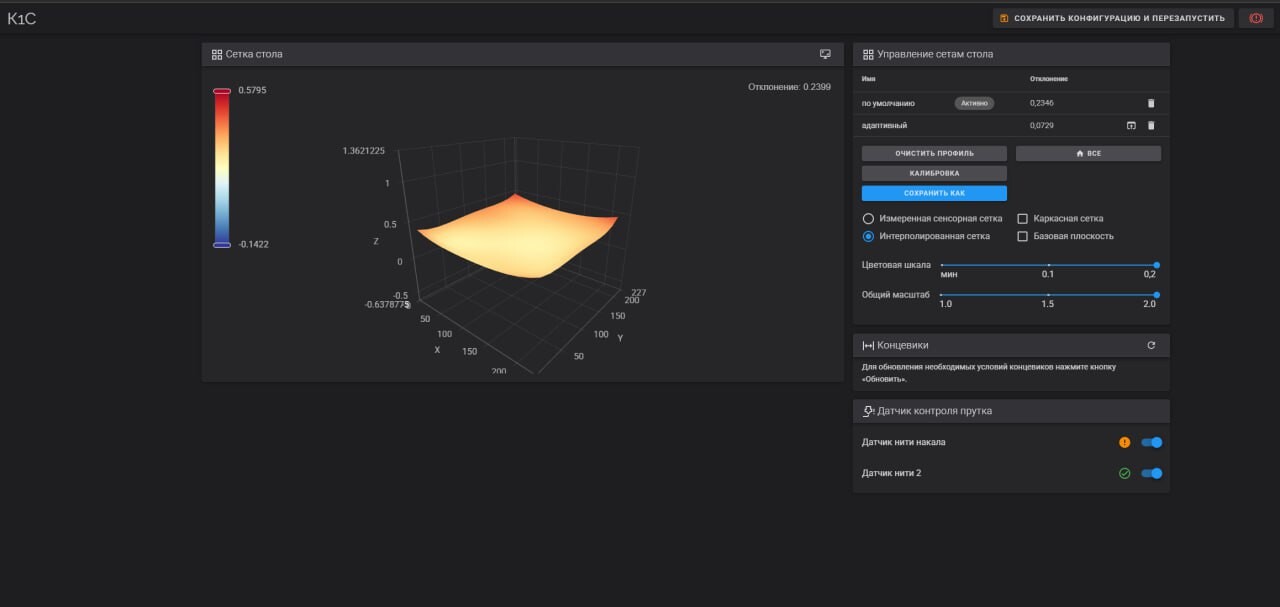Image resolution: width=1280 pixels, height=607 pixels.
Task: Home all axes with Все button
Action: 1088,153
